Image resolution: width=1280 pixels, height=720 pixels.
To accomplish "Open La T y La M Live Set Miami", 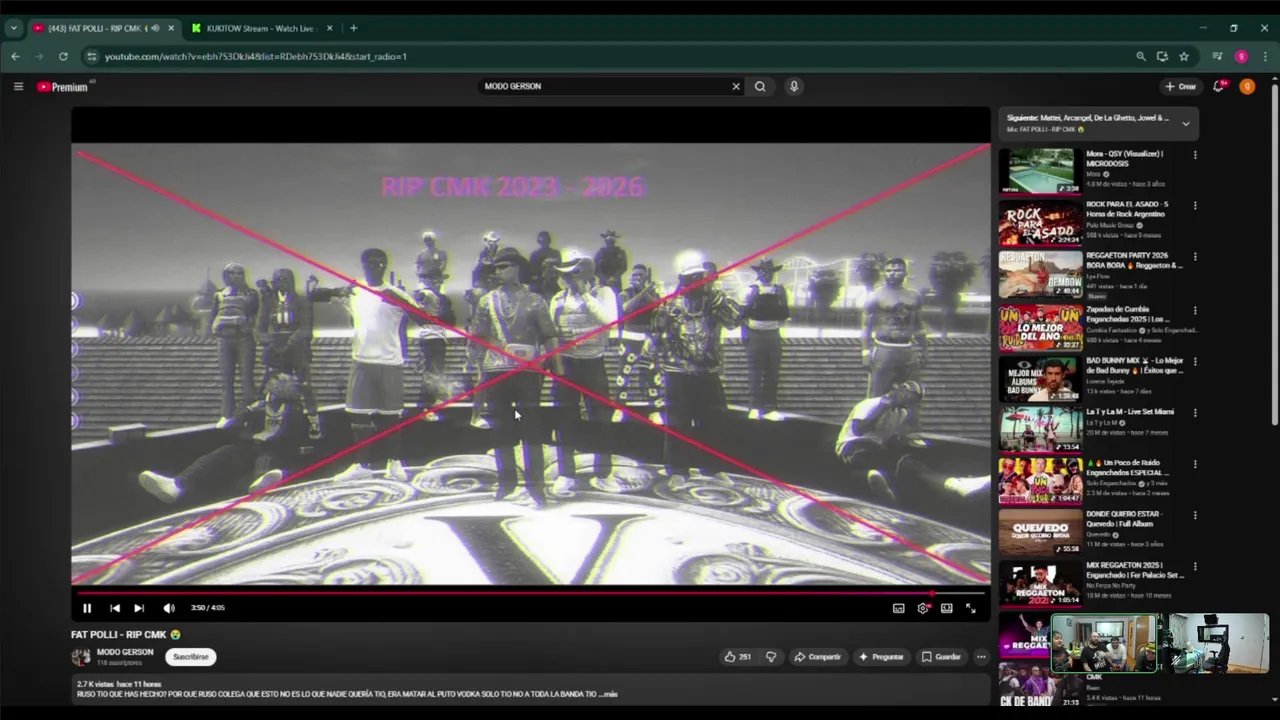I will point(1040,429).
